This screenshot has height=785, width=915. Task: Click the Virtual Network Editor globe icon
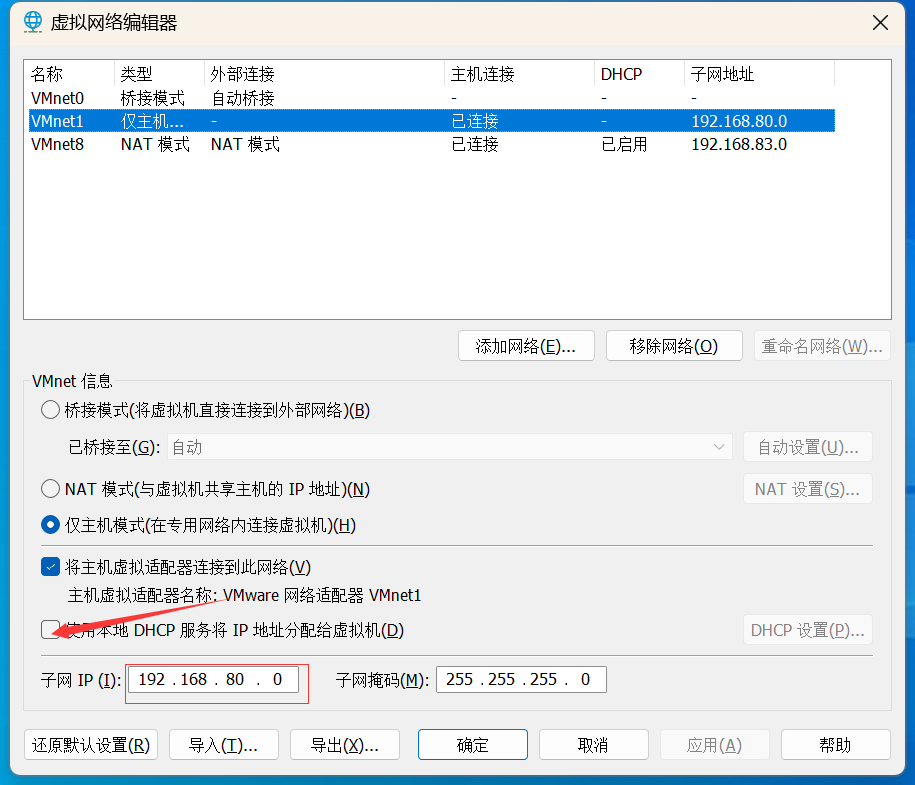coord(33,22)
